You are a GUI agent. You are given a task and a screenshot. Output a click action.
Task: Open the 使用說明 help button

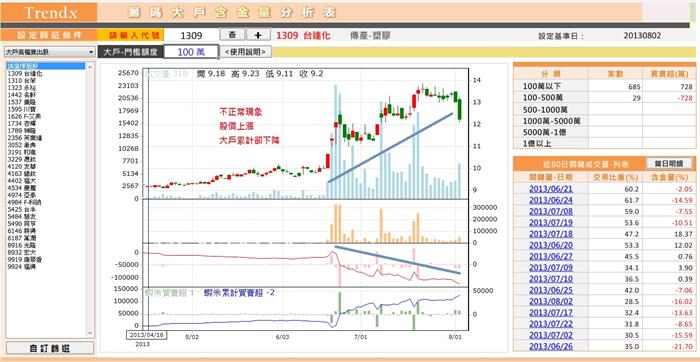pyautogui.click(x=246, y=52)
